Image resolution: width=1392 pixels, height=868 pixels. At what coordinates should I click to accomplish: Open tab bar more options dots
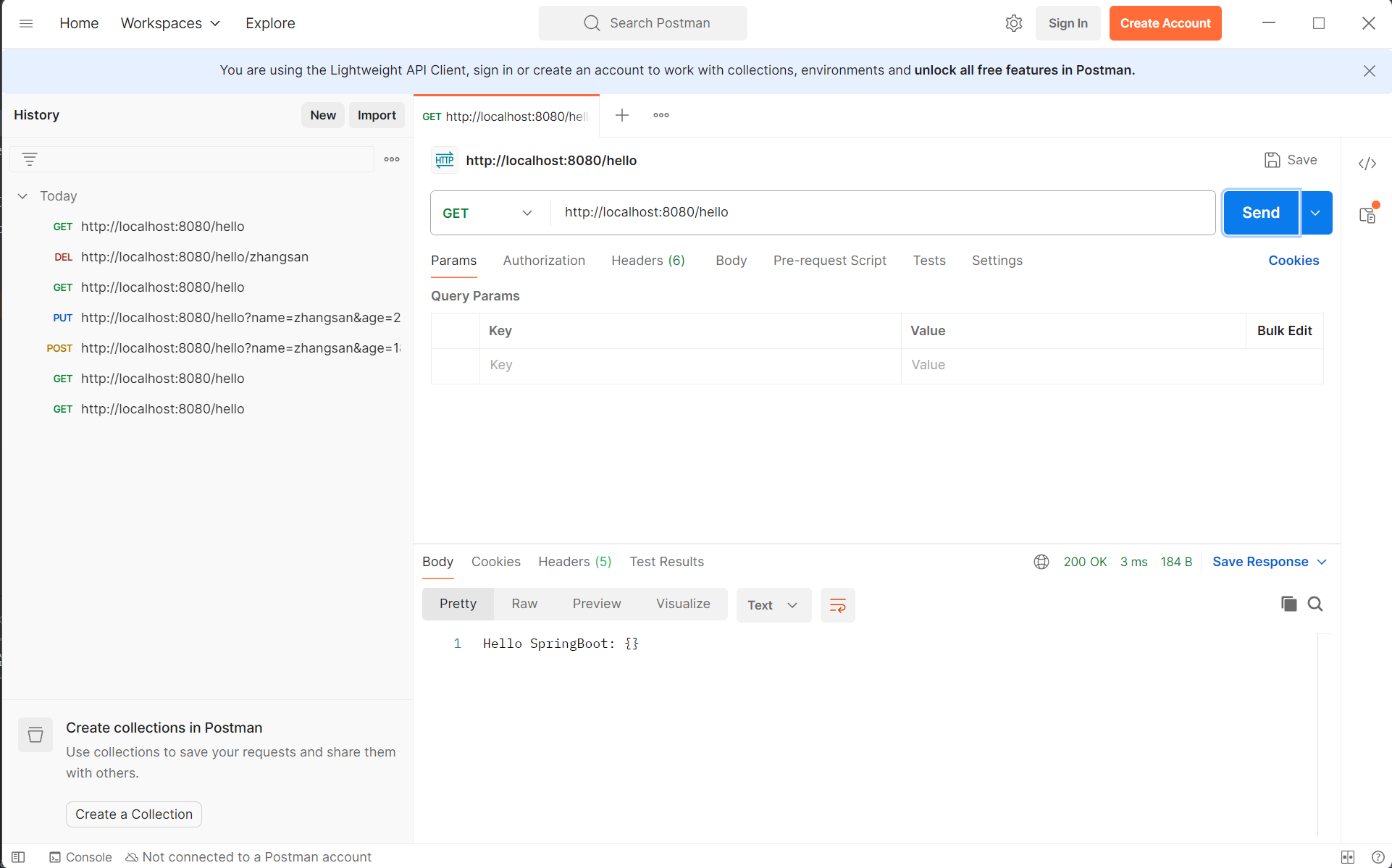tap(661, 115)
